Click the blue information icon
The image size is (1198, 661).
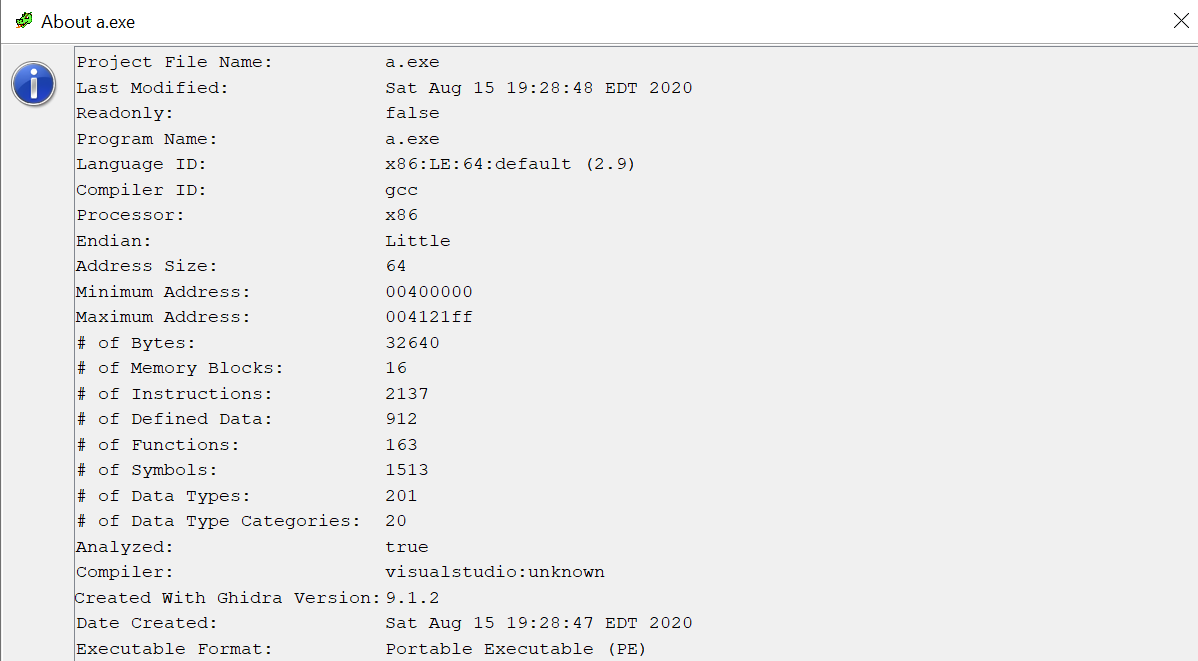click(33, 84)
